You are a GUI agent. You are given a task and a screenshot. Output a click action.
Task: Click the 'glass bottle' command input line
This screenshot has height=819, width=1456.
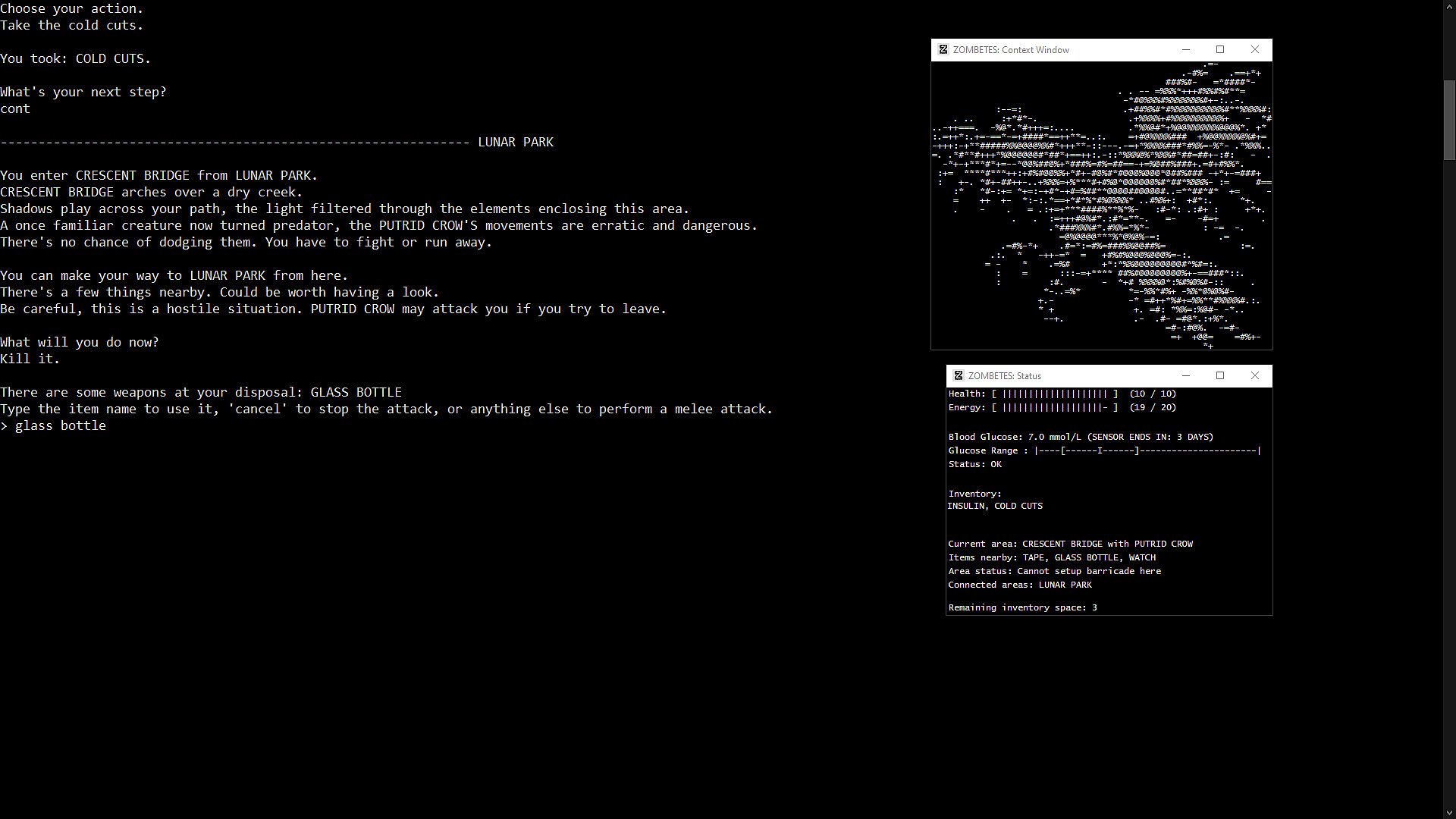coord(61,426)
